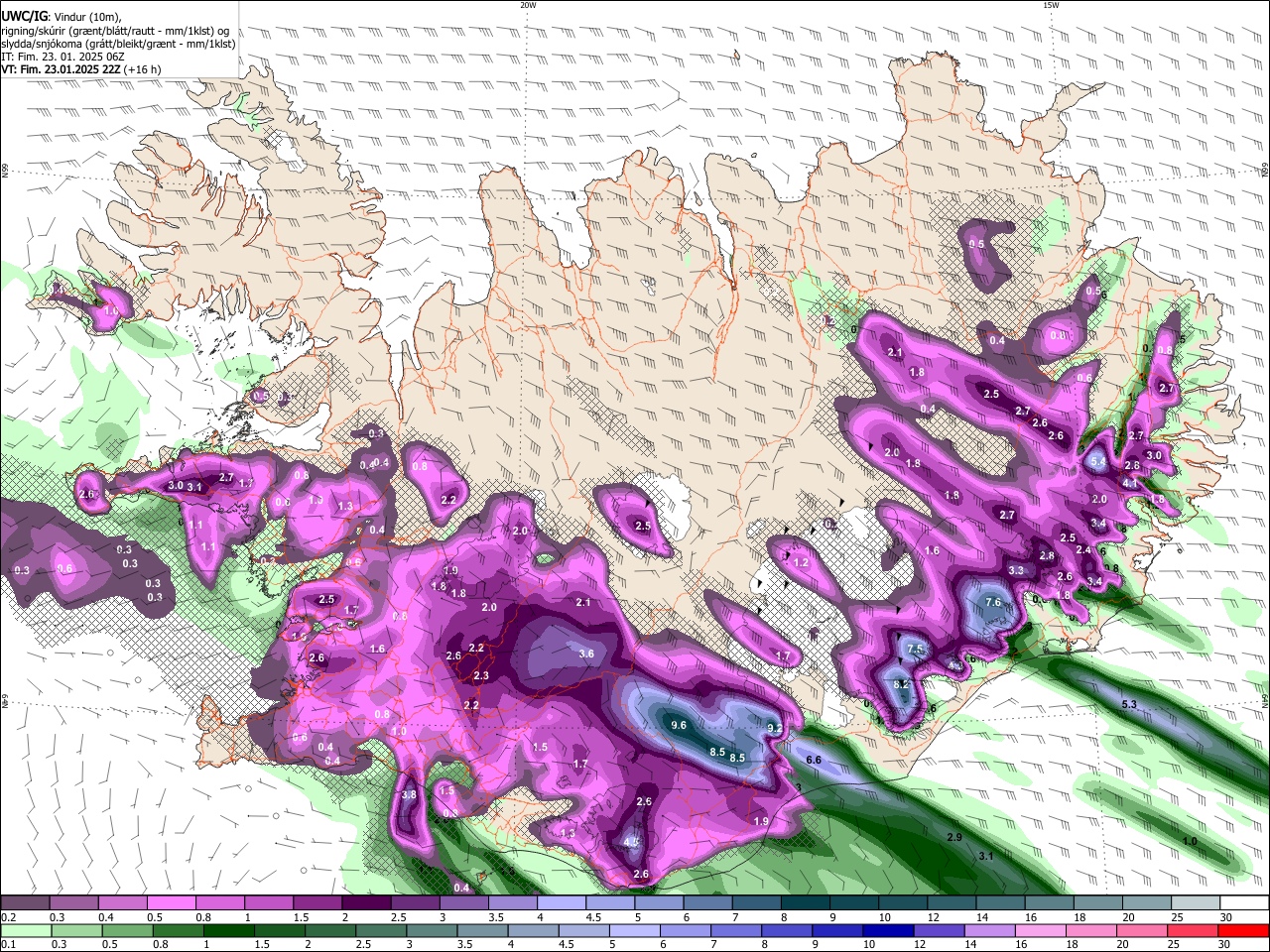Image resolution: width=1270 pixels, height=952 pixels.
Task: Click the 'slydda/snjókoma' legend description line
Action: 118,44
